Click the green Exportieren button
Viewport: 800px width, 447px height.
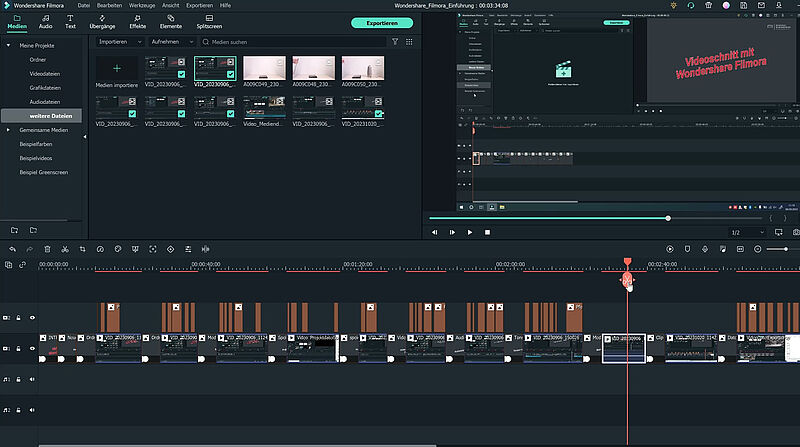pyautogui.click(x=382, y=23)
